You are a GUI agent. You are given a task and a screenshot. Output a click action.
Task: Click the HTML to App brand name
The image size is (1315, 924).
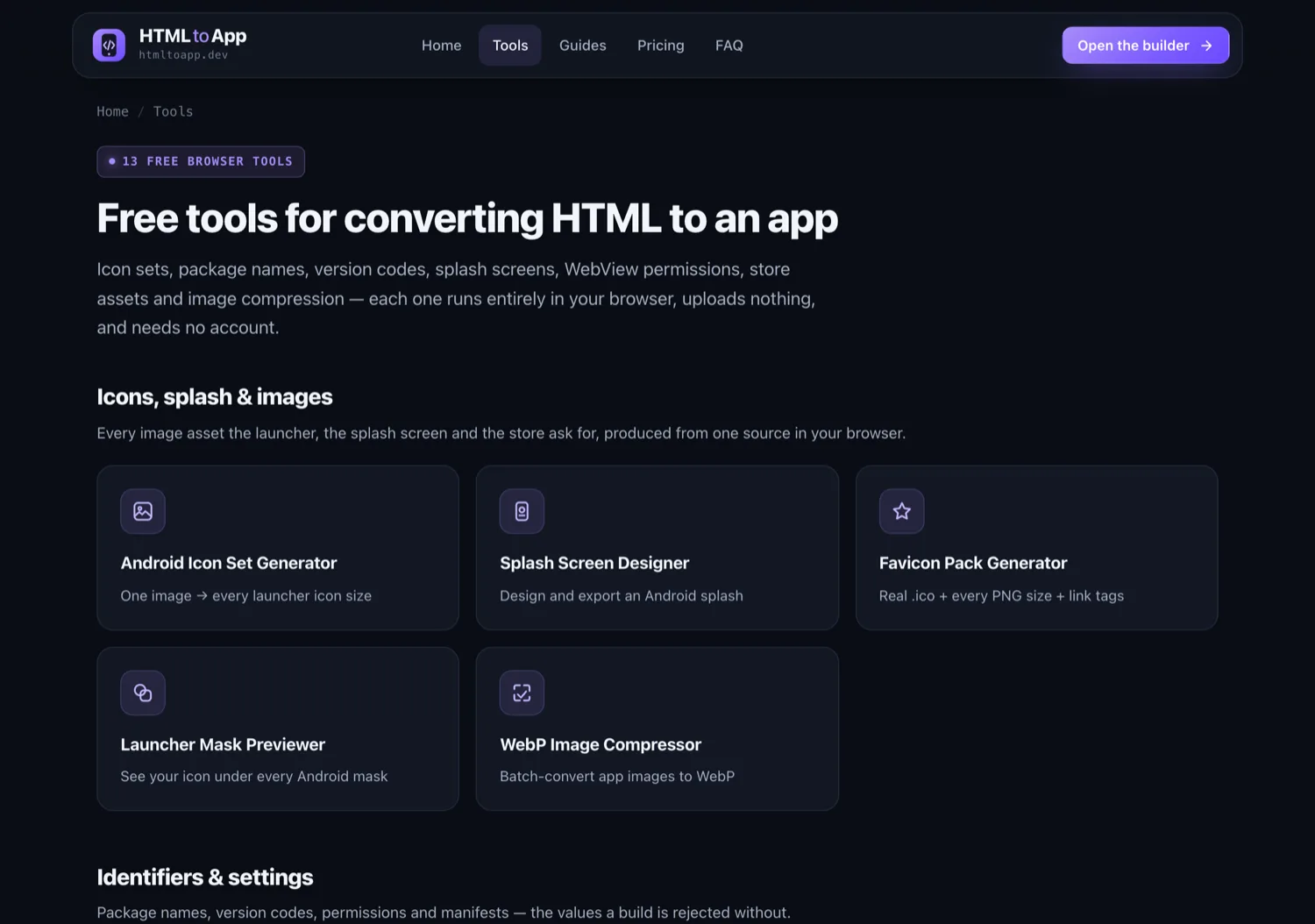click(193, 36)
